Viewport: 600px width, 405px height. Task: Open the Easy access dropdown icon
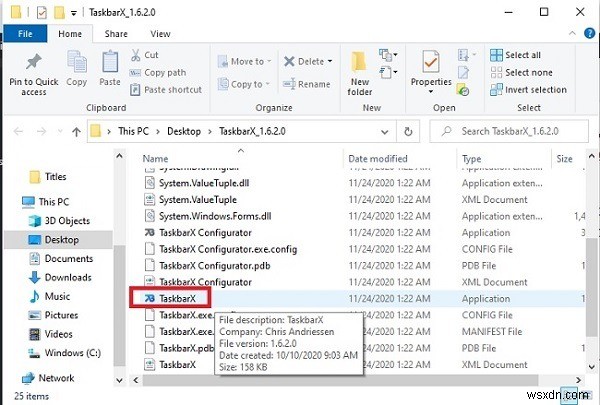(388, 72)
